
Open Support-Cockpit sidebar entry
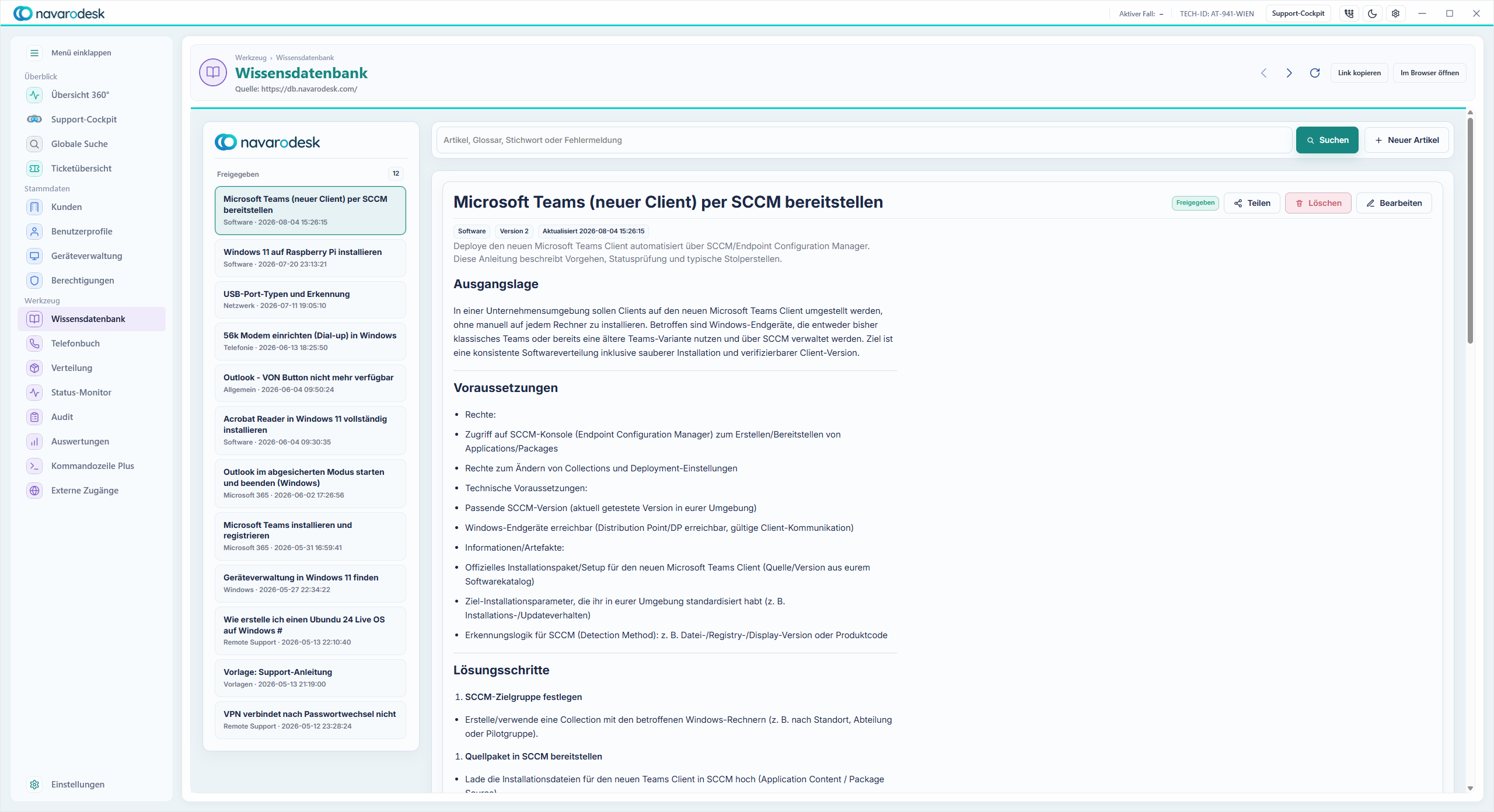pyautogui.click(x=92, y=120)
